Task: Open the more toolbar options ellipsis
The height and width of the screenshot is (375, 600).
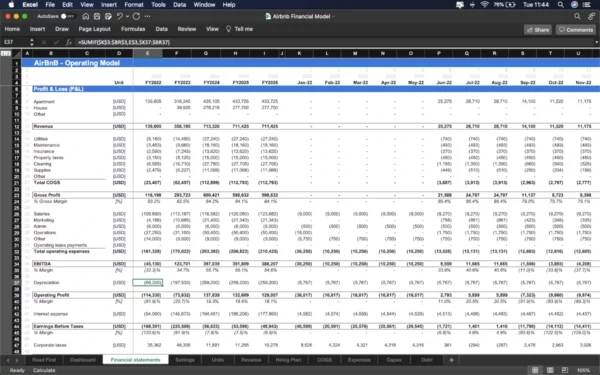Action: click(x=148, y=16)
